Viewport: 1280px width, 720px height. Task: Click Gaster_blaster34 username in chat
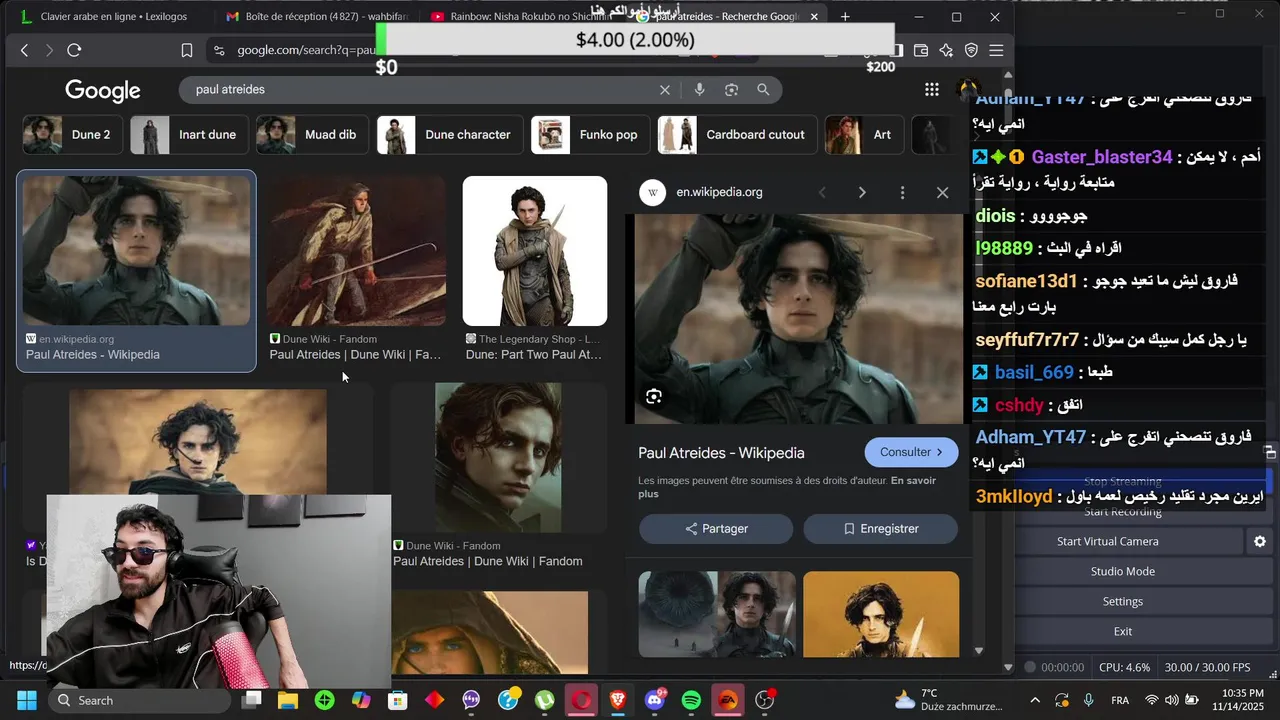tap(1101, 157)
